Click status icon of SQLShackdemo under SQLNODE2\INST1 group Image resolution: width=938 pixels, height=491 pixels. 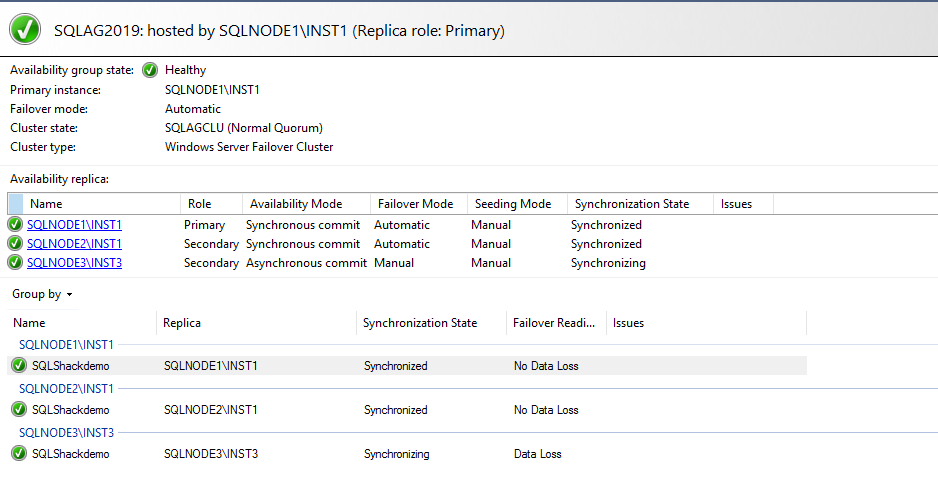click(19, 410)
